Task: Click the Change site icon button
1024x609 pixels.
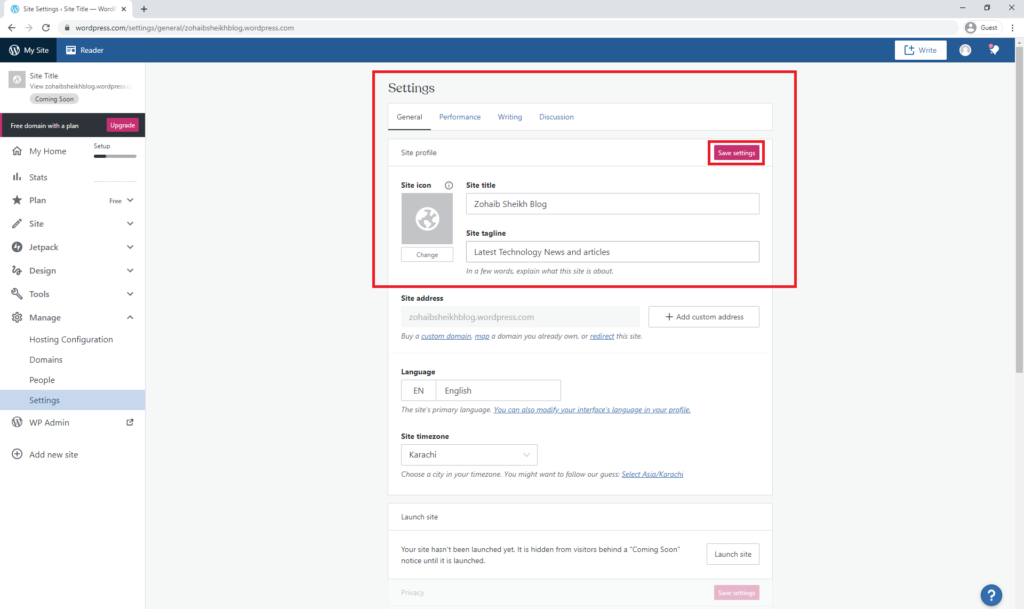Action: pyautogui.click(x=427, y=255)
